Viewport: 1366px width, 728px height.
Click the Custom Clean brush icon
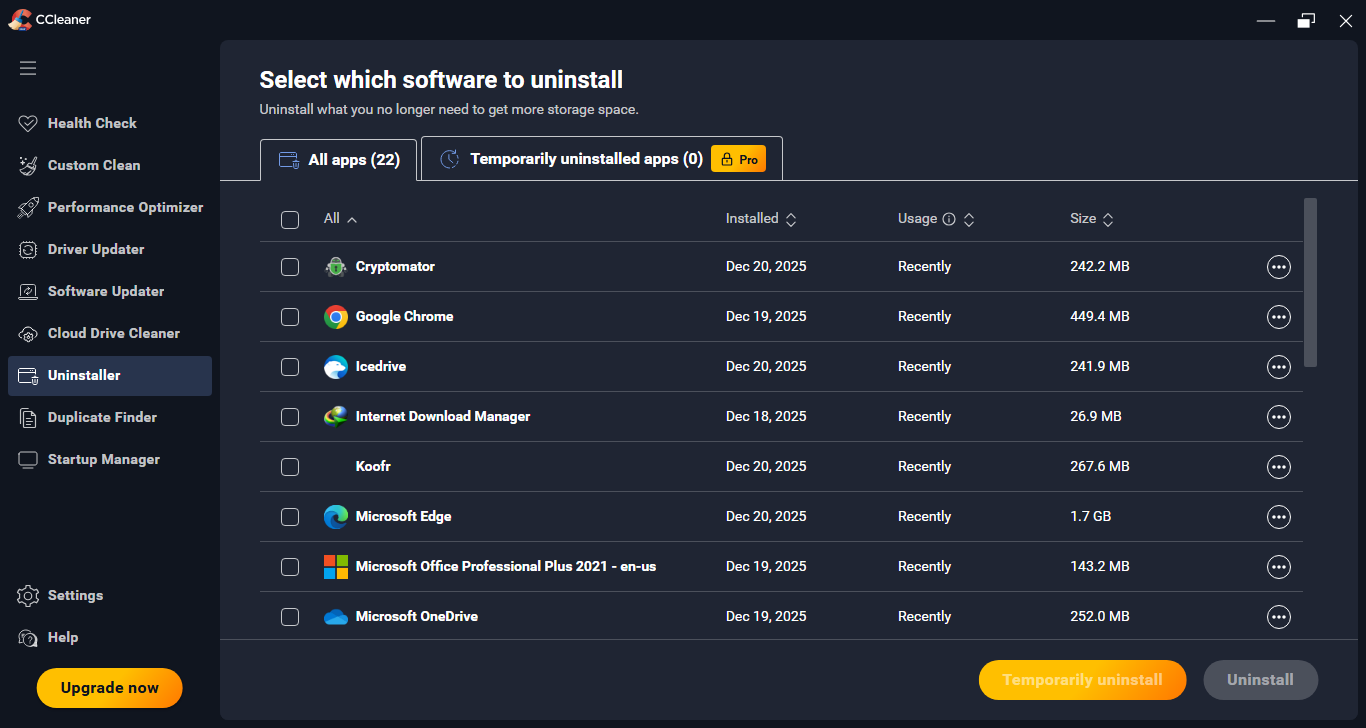point(28,166)
